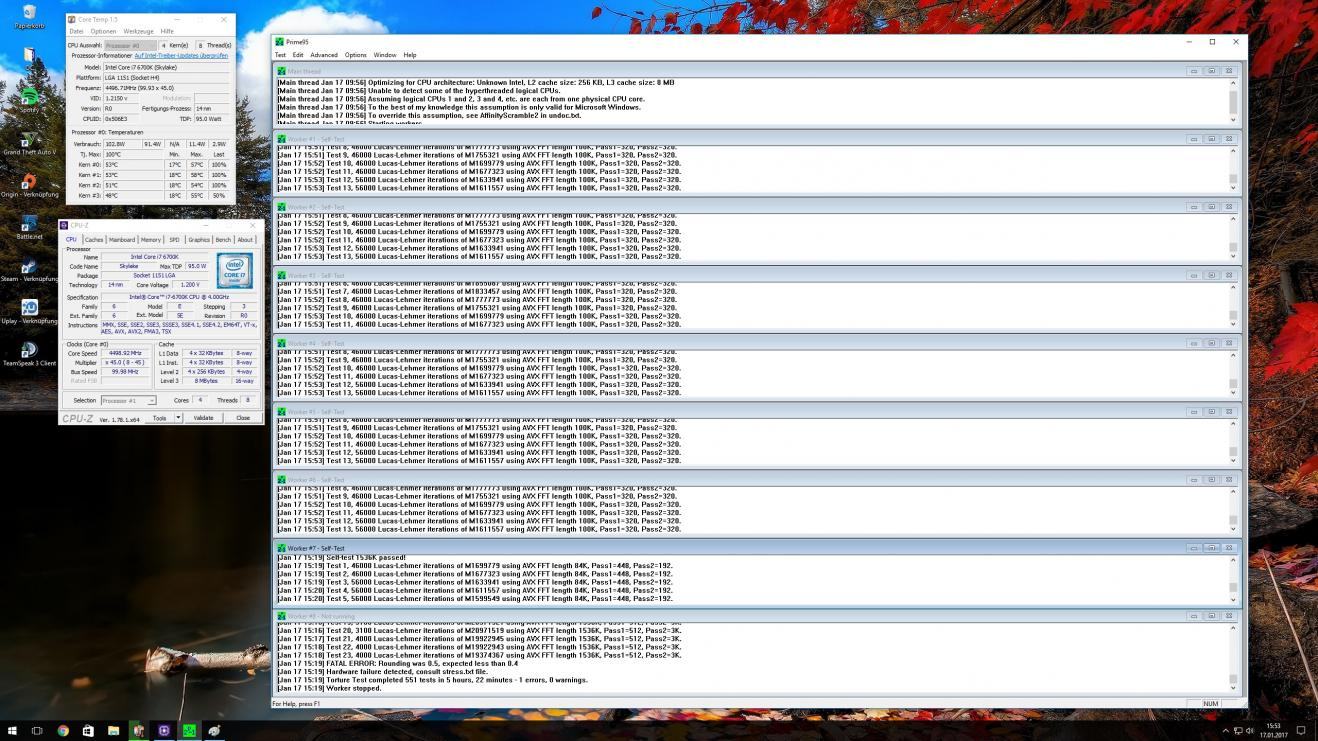Open the Hilfe menu in Core Temp

[167, 31]
